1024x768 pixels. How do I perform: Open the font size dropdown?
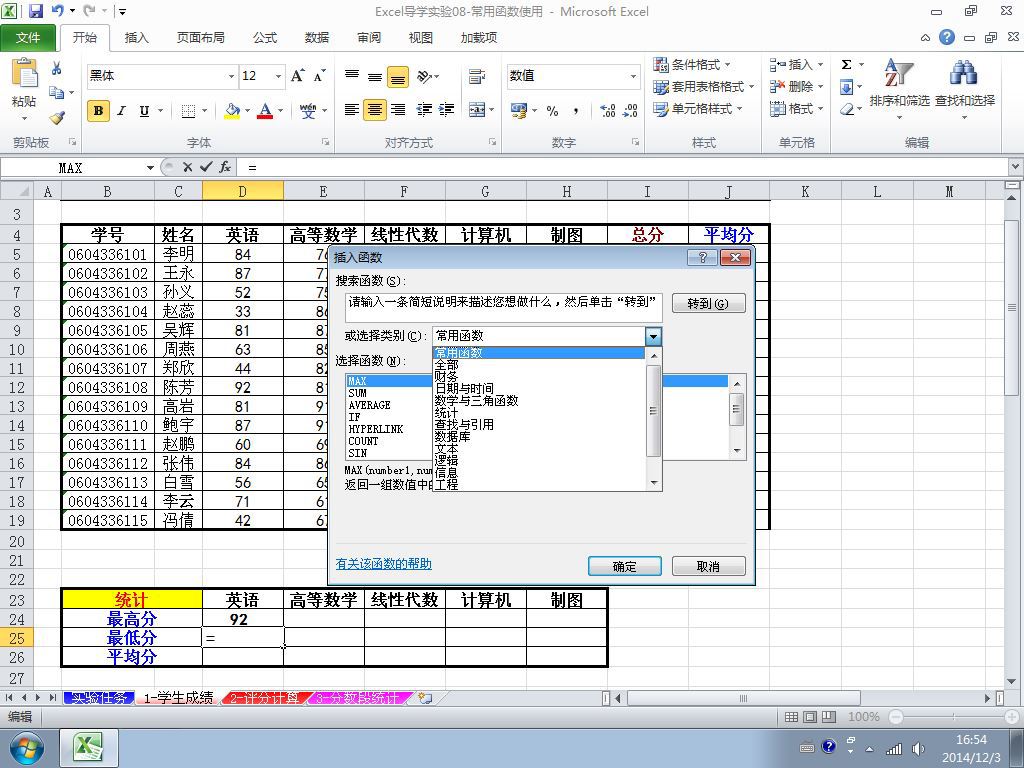pos(278,76)
